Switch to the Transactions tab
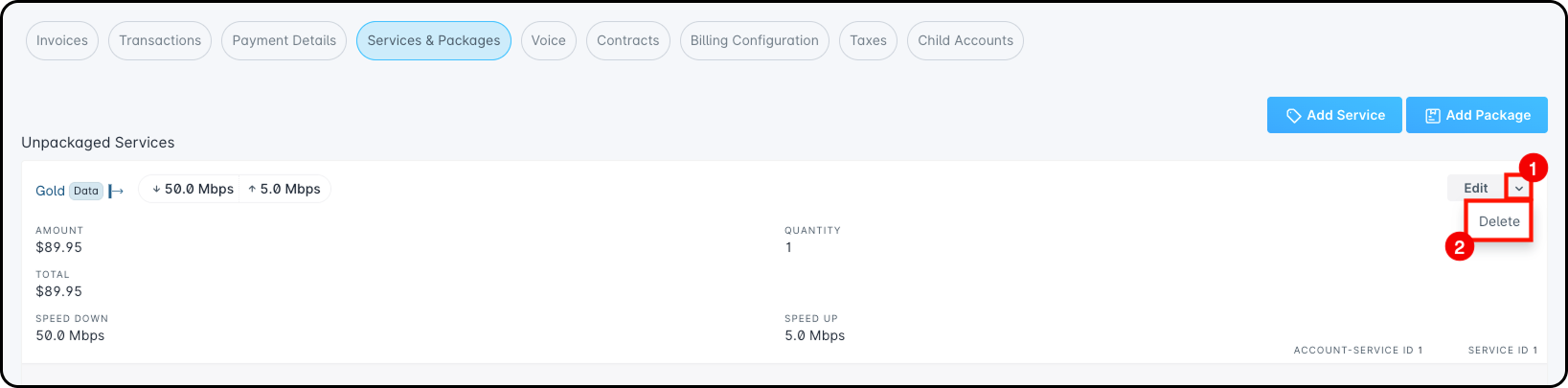 (x=160, y=41)
